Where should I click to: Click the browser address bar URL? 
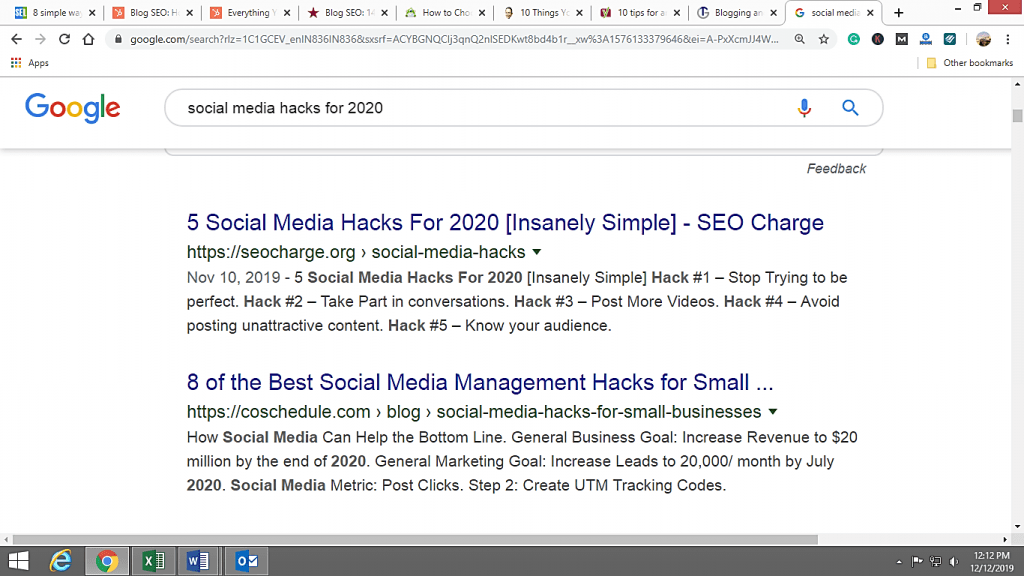click(454, 39)
